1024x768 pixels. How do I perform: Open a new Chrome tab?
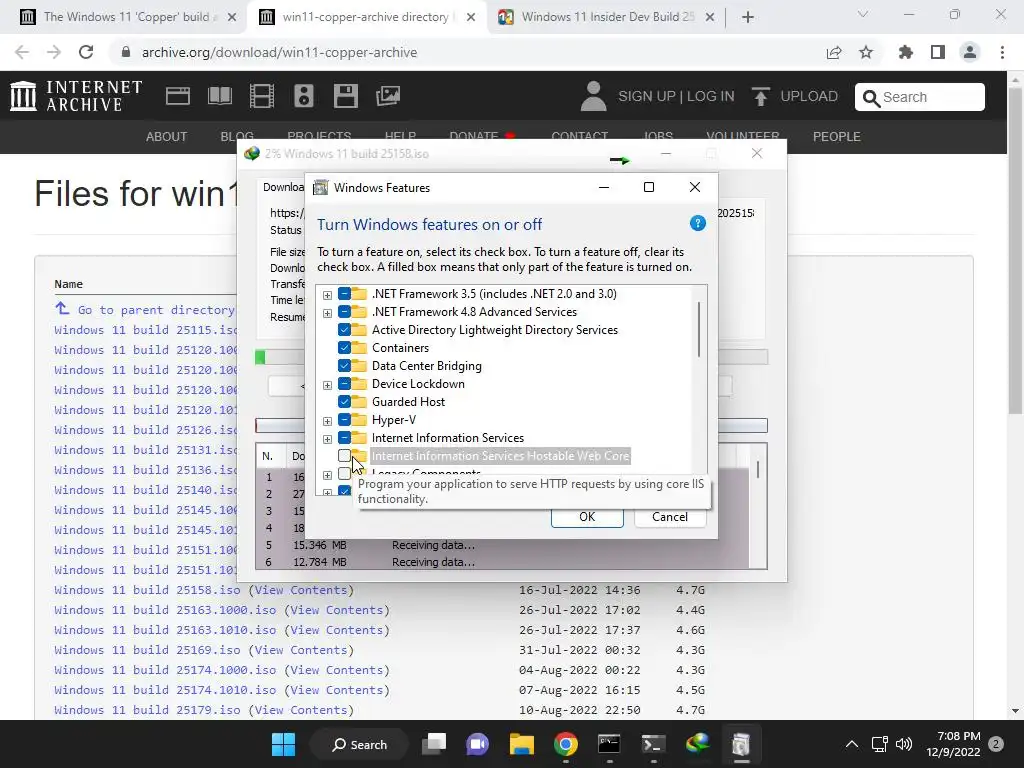pyautogui.click(x=748, y=17)
